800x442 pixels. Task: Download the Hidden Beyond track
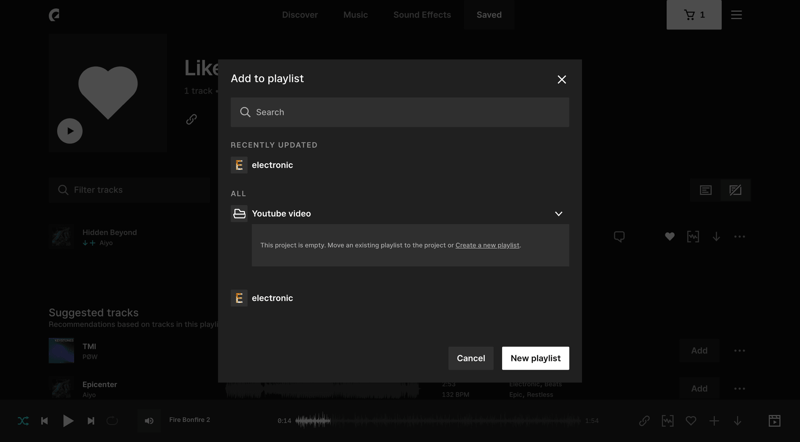tap(716, 236)
